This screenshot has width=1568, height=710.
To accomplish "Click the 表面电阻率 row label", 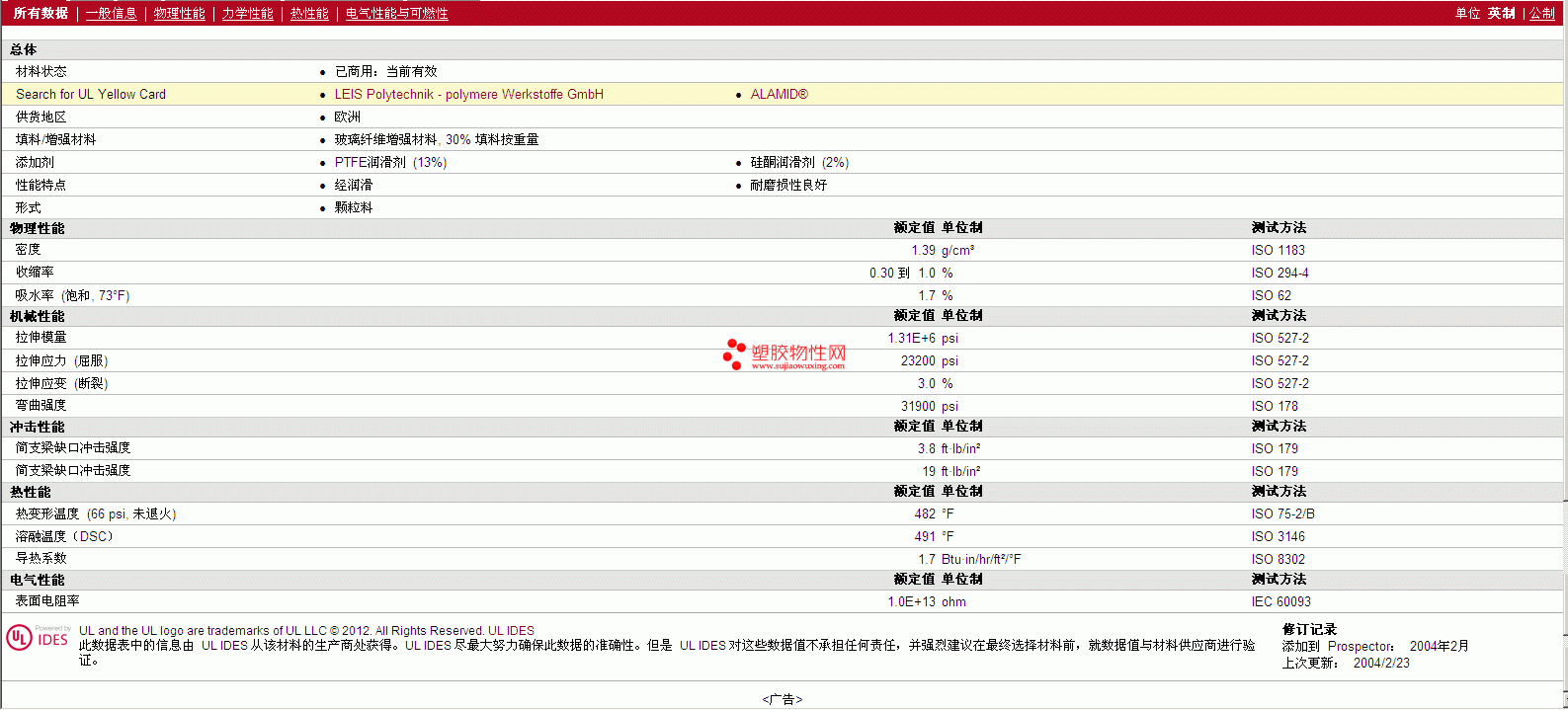I will (x=47, y=601).
